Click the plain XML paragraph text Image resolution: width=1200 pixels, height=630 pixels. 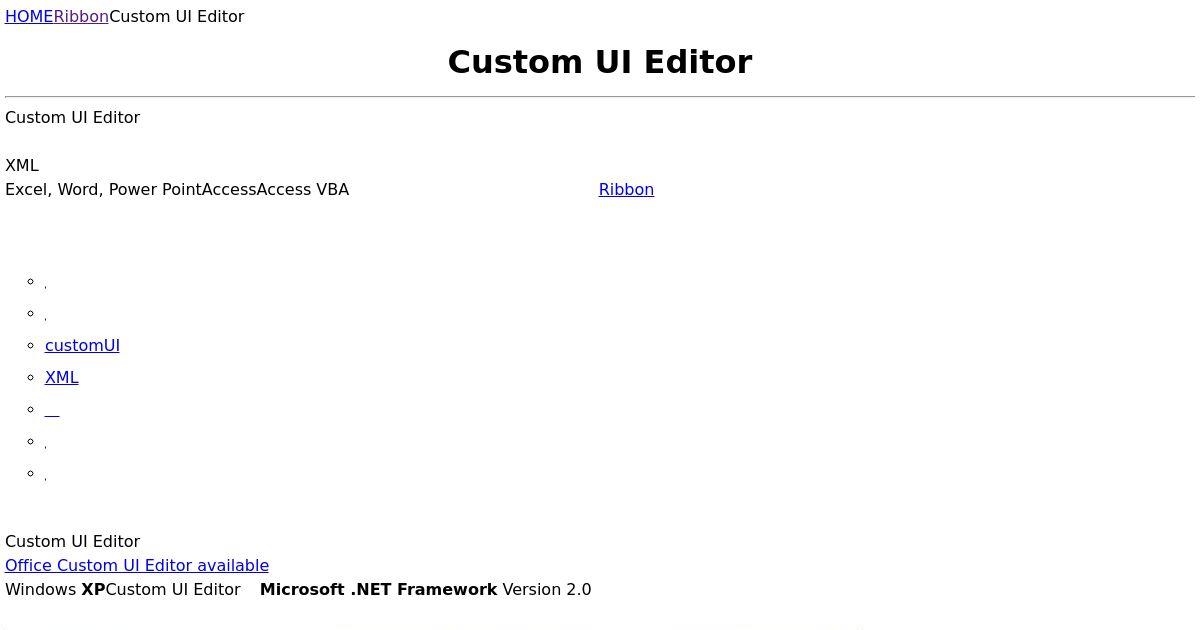coord(22,165)
